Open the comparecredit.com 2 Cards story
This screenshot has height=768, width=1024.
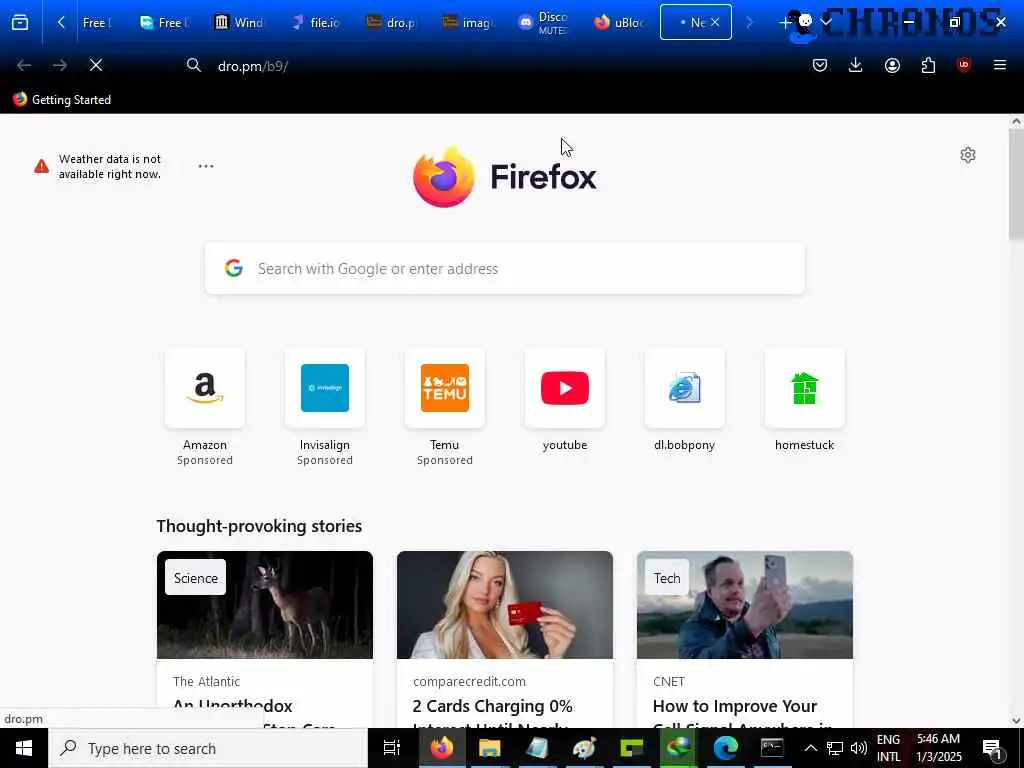point(505,639)
